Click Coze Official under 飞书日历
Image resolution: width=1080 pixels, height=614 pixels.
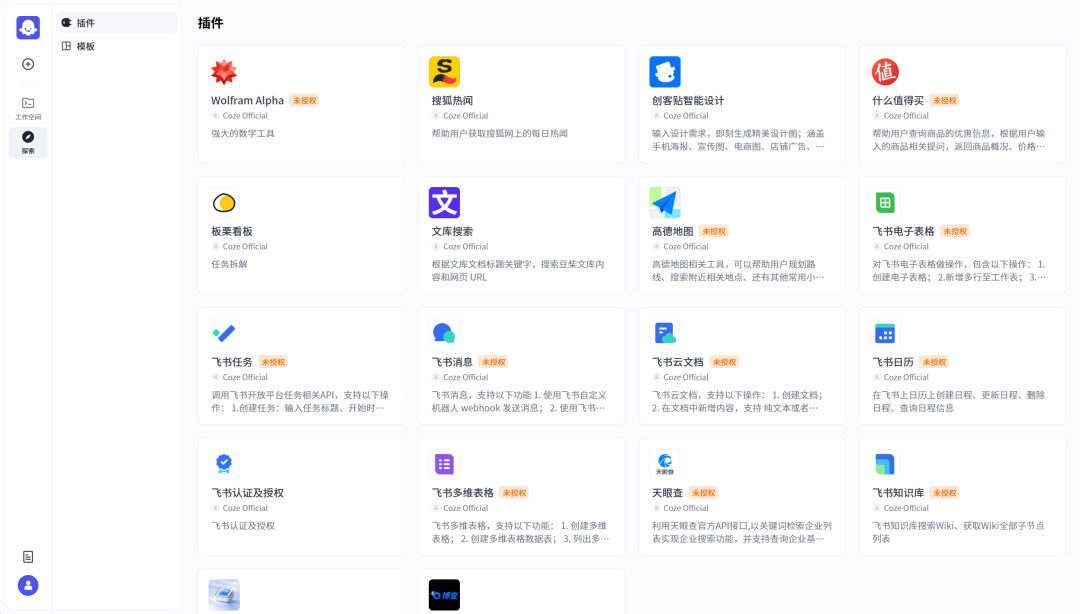[906, 378]
